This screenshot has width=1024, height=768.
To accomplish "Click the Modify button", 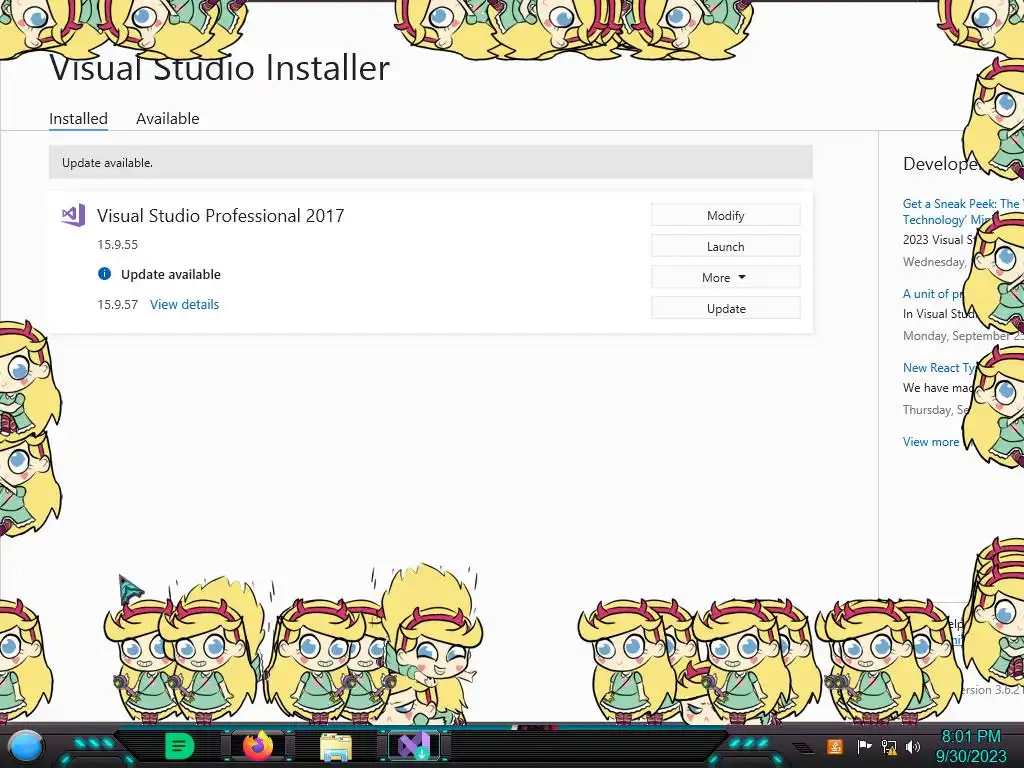I will [x=726, y=216].
